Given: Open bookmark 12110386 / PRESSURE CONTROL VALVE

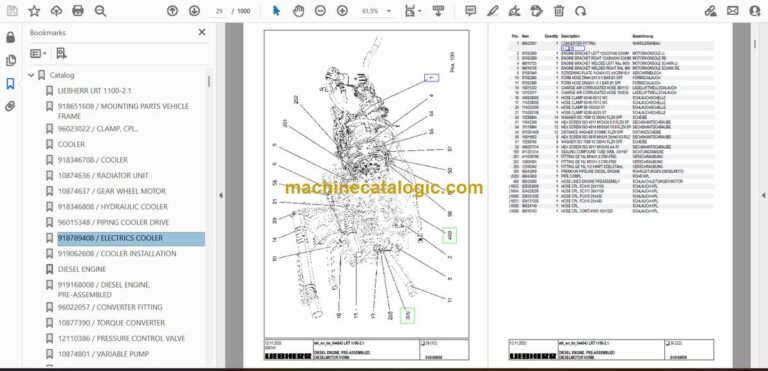Looking at the screenshot, I should [x=121, y=339].
